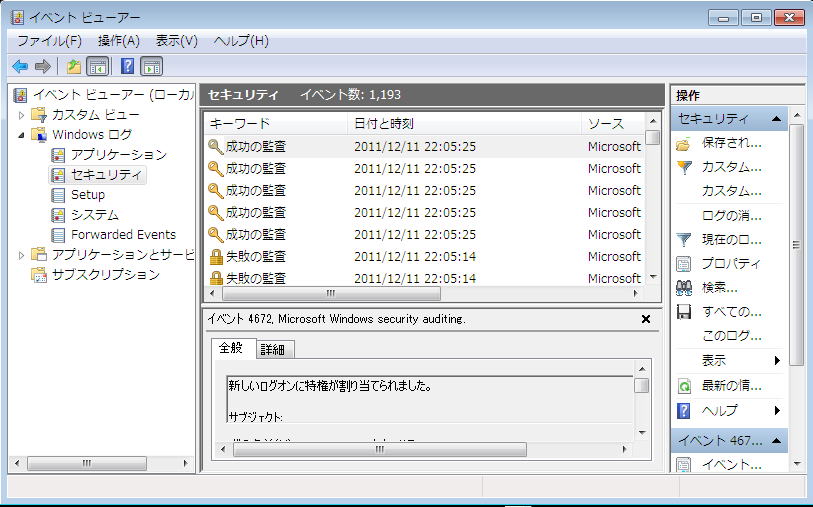Click the event list scroll-down arrow
The width and height of the screenshot is (813, 507).
point(653,277)
